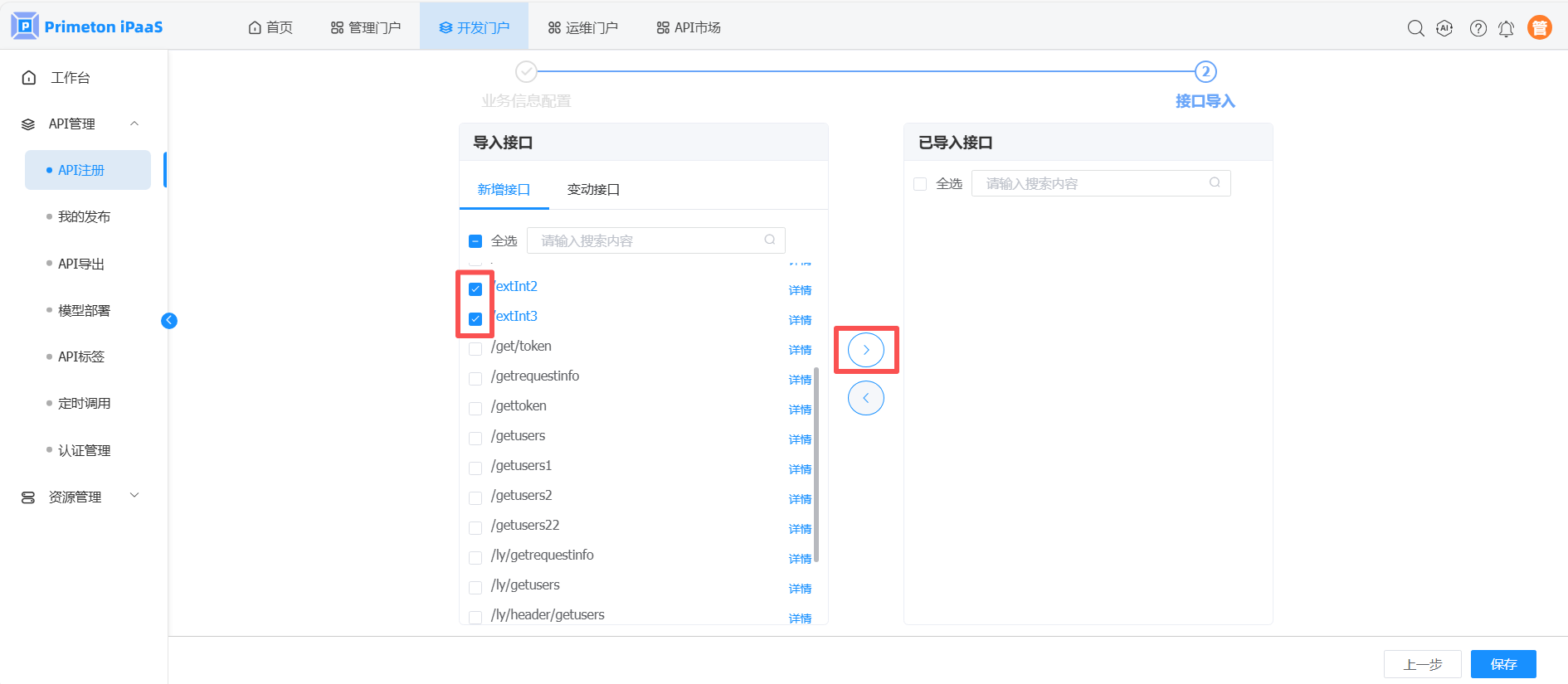1568x684 pixels.
Task: Click the search magnifier icon in header
Action: tap(1415, 28)
